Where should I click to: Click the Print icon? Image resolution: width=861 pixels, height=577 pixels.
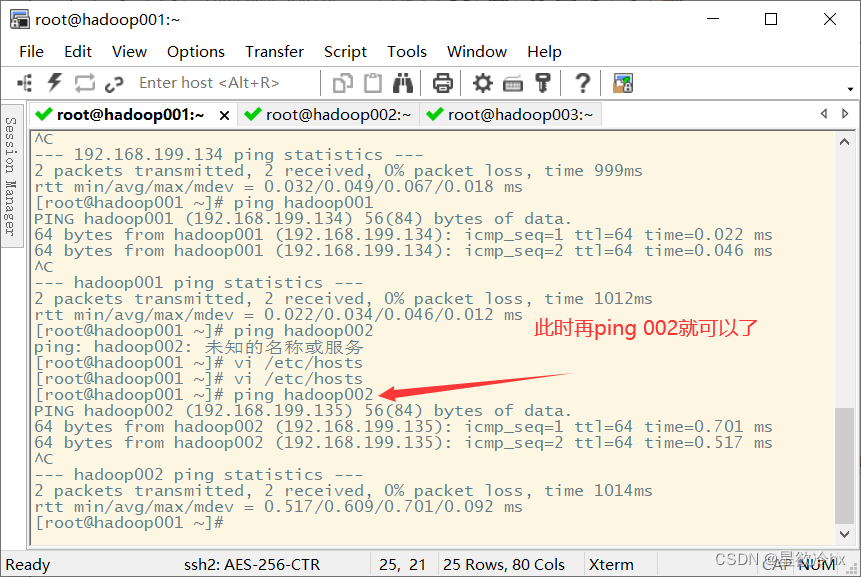(443, 83)
